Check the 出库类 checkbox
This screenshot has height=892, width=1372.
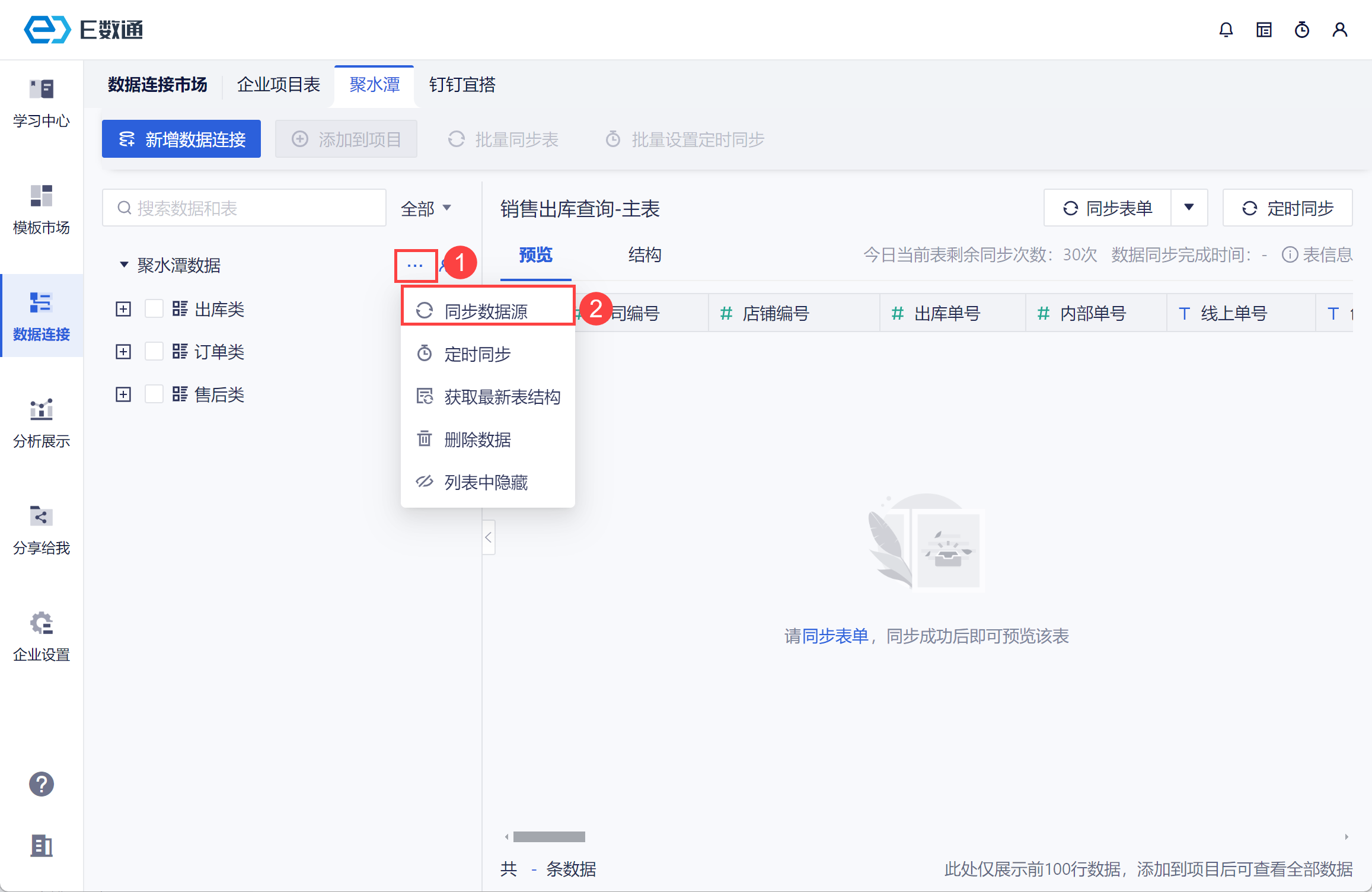154,309
